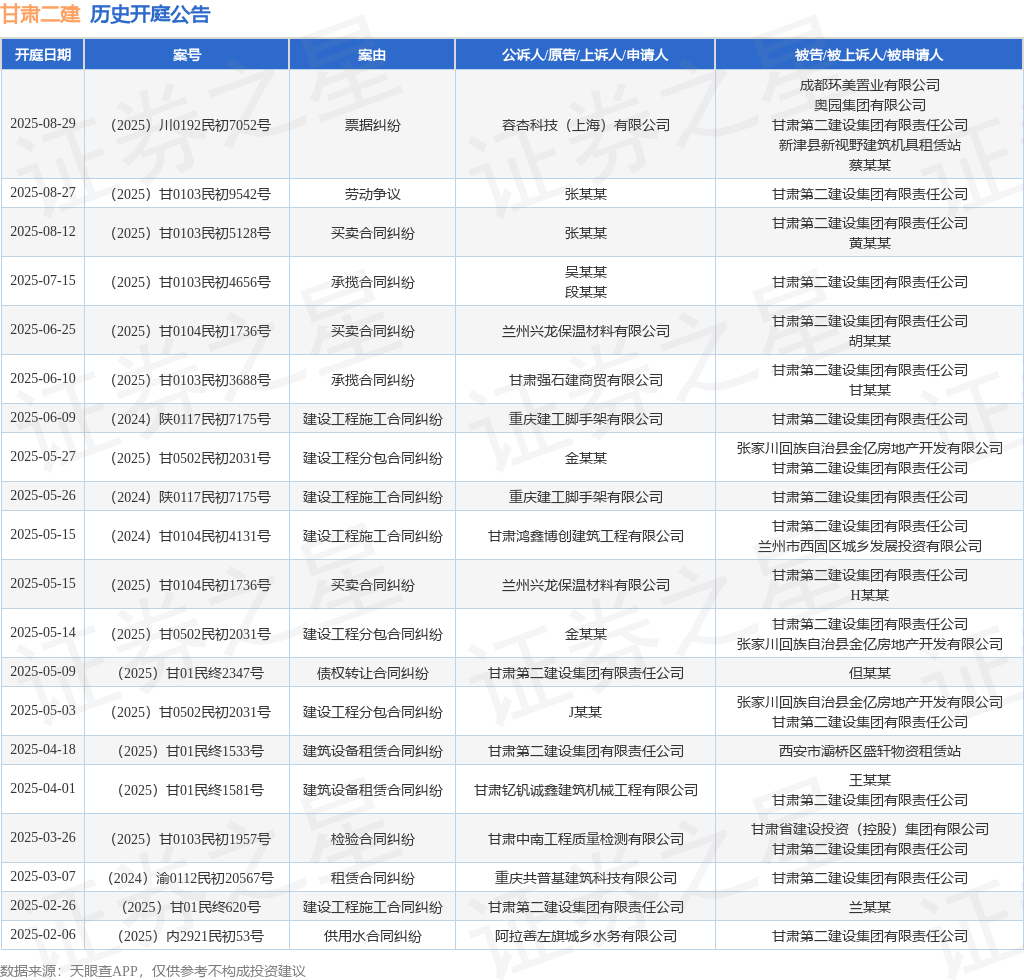
Task: Select the 检验合同纠纷 case cause
Action: pos(372,840)
